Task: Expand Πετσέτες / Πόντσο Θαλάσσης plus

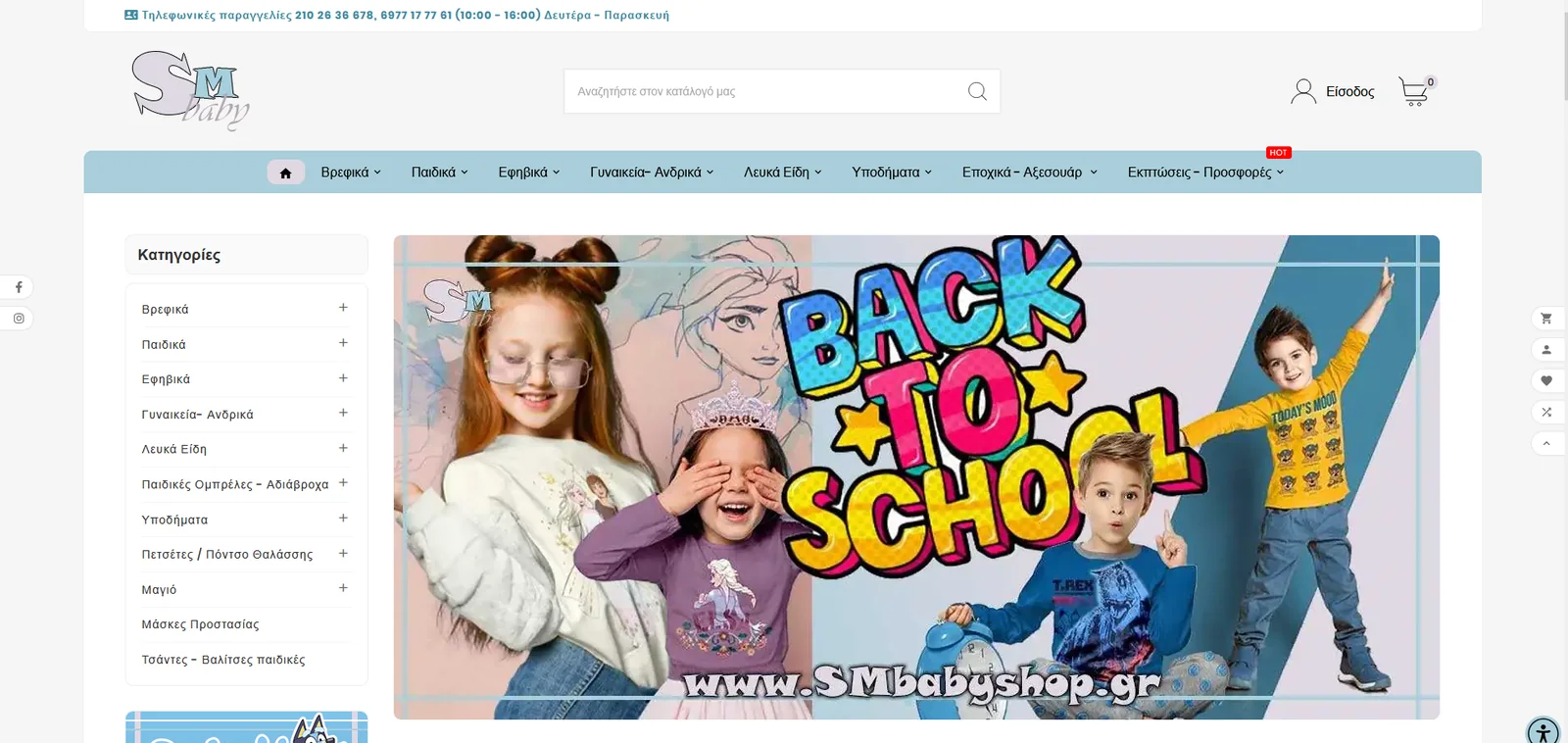Action: click(343, 554)
